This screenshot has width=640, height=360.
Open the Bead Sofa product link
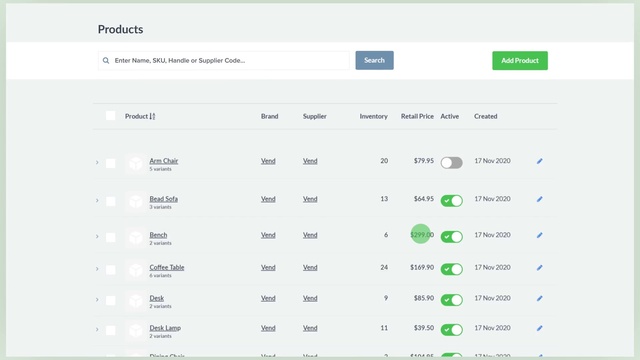pyautogui.click(x=163, y=199)
